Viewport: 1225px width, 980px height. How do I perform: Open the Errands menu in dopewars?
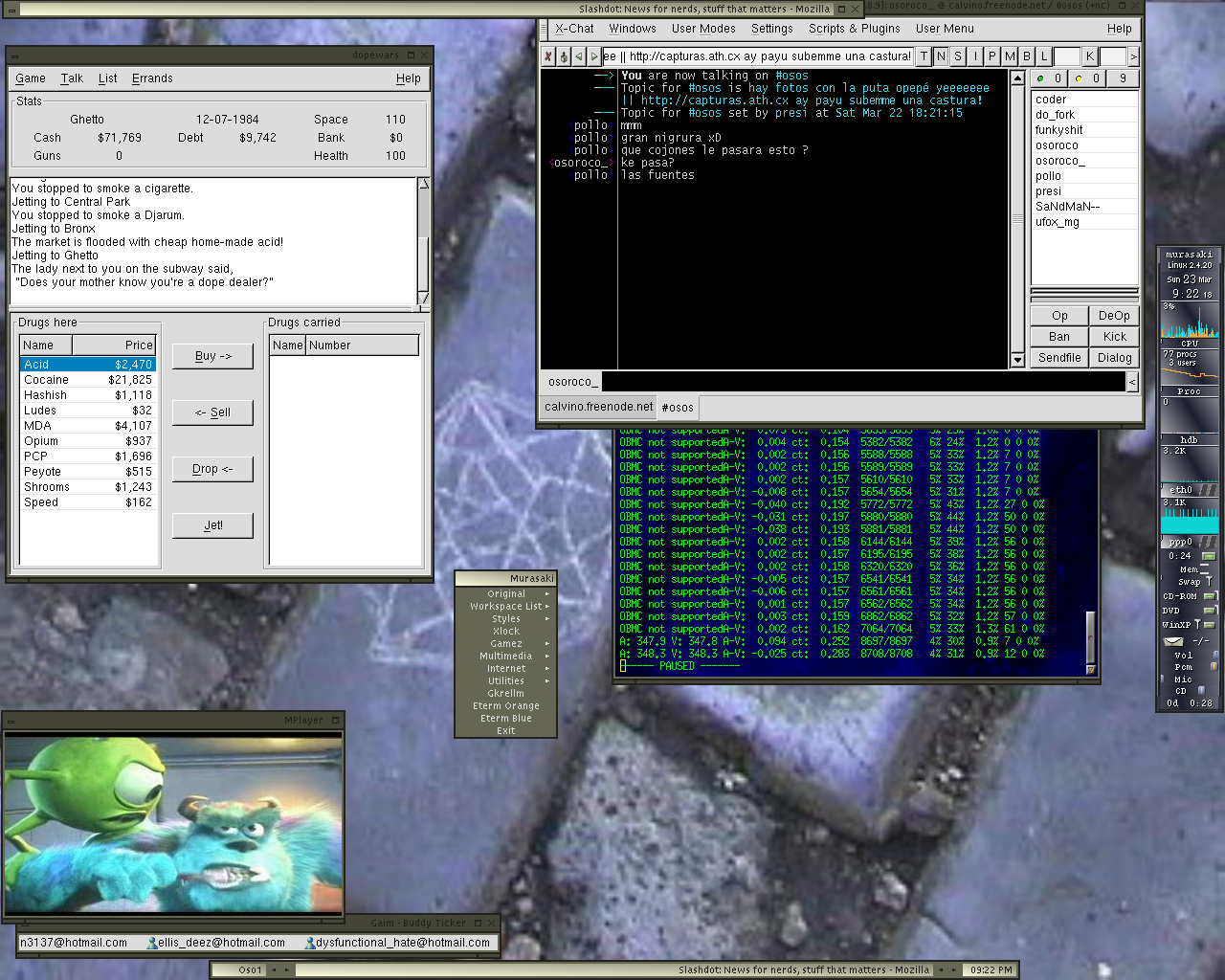click(x=152, y=78)
